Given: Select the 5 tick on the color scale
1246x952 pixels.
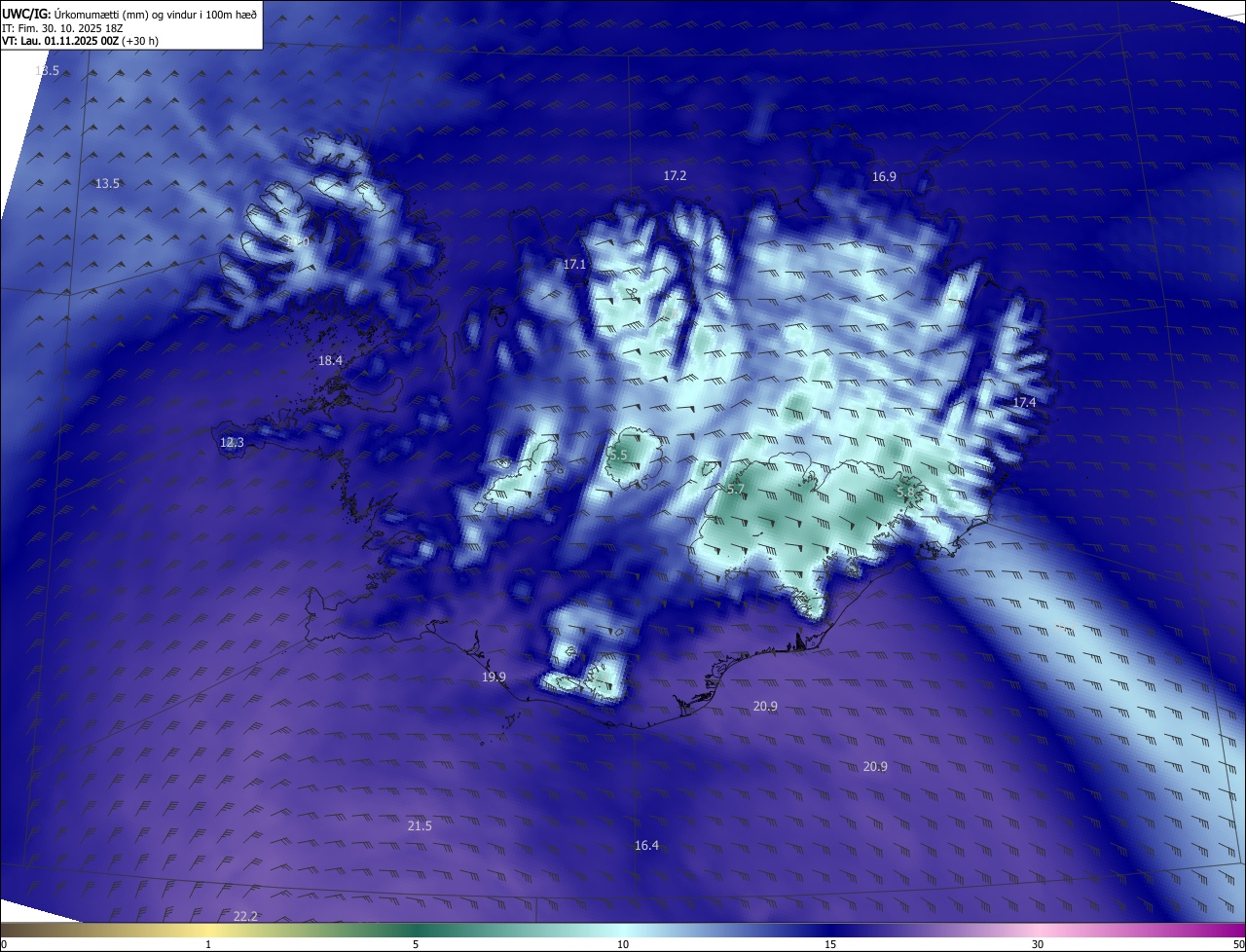Looking at the screenshot, I should tap(416, 944).
